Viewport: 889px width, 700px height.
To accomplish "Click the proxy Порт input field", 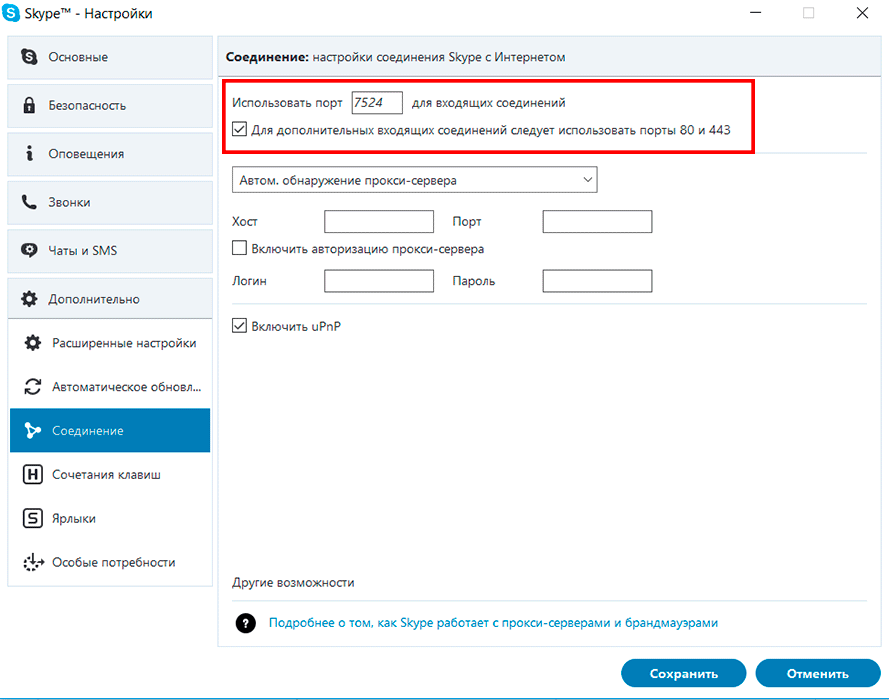I will pos(597,221).
